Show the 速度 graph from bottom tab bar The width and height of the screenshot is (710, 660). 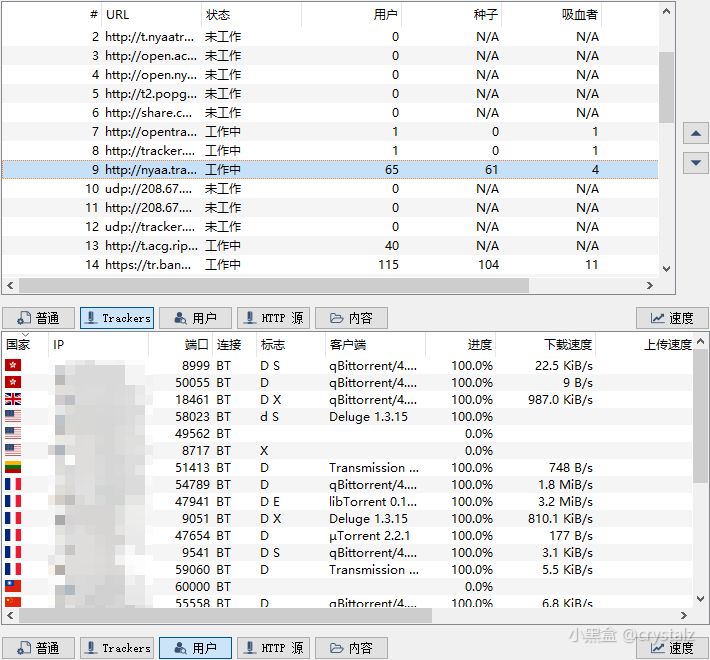pos(672,648)
